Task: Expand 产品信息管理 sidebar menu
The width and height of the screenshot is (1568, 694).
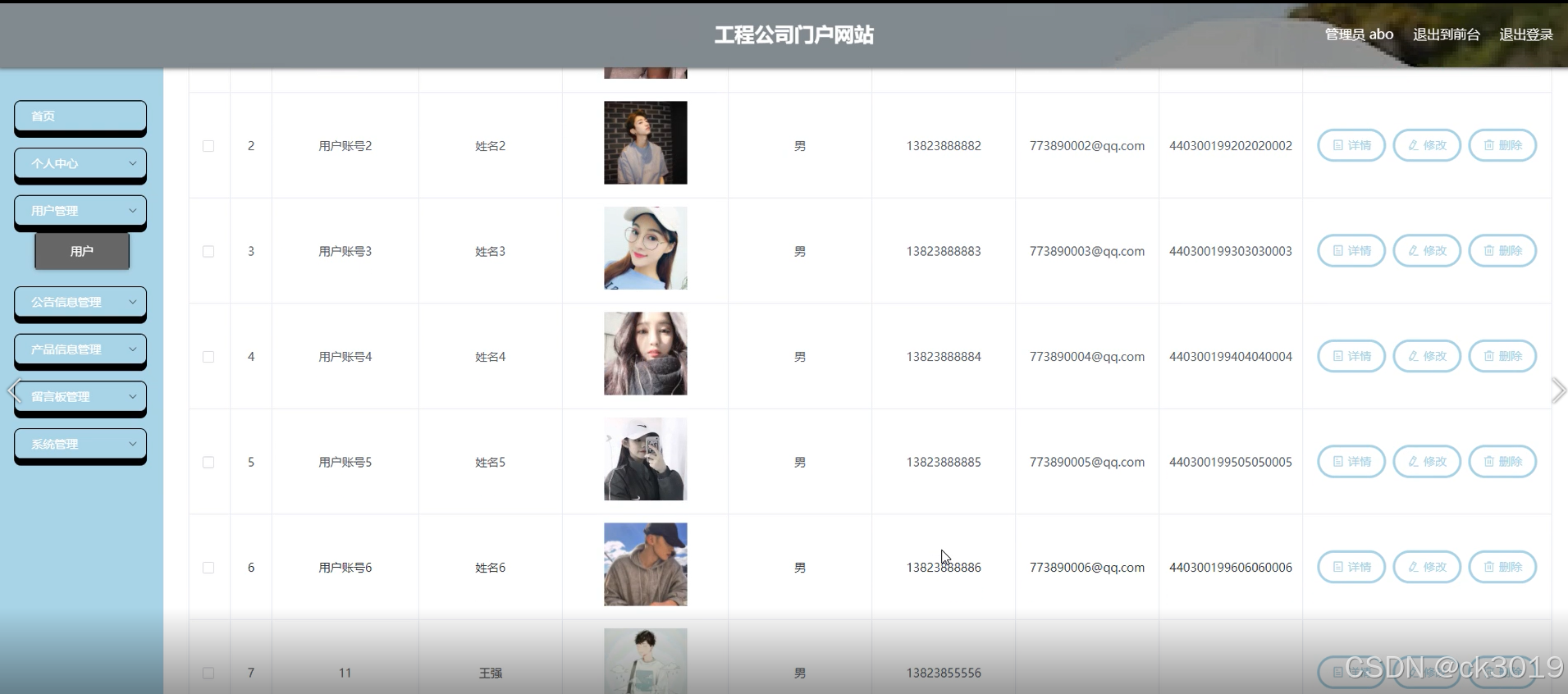Action: pyautogui.click(x=80, y=349)
